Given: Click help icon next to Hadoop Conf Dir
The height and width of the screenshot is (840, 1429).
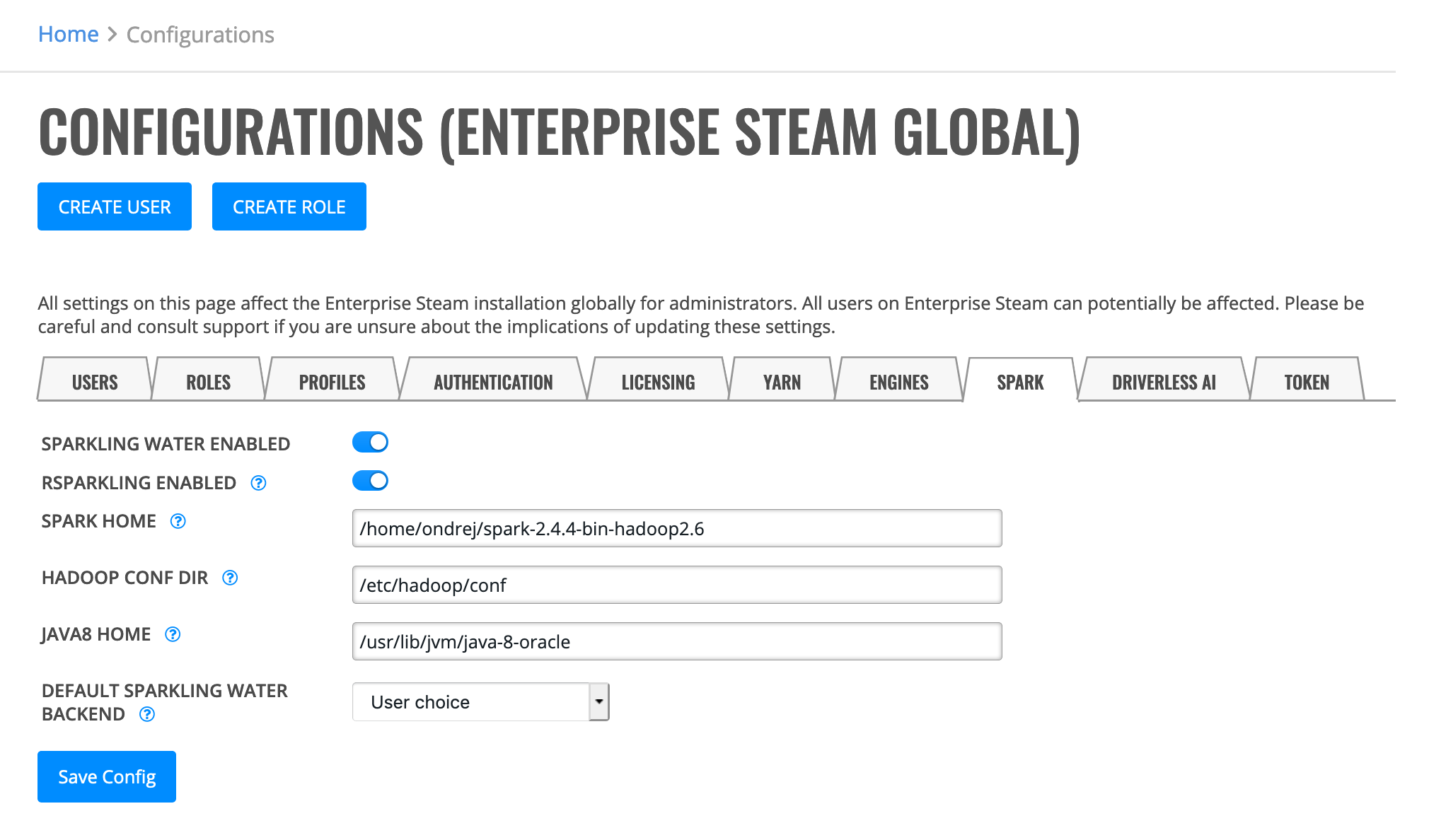Looking at the screenshot, I should (x=230, y=578).
